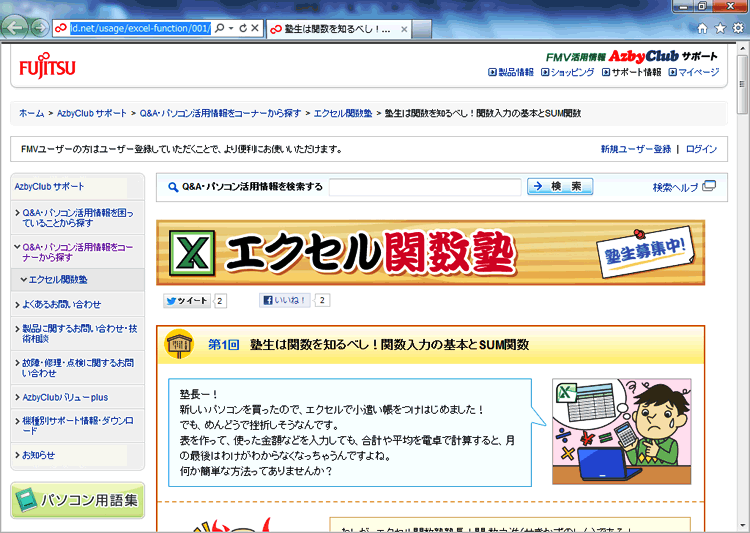Viewport: 750px width, 533px height.
Task: Expand 製品に関するお問い合わせ・技術相談 item
Action: (77, 333)
